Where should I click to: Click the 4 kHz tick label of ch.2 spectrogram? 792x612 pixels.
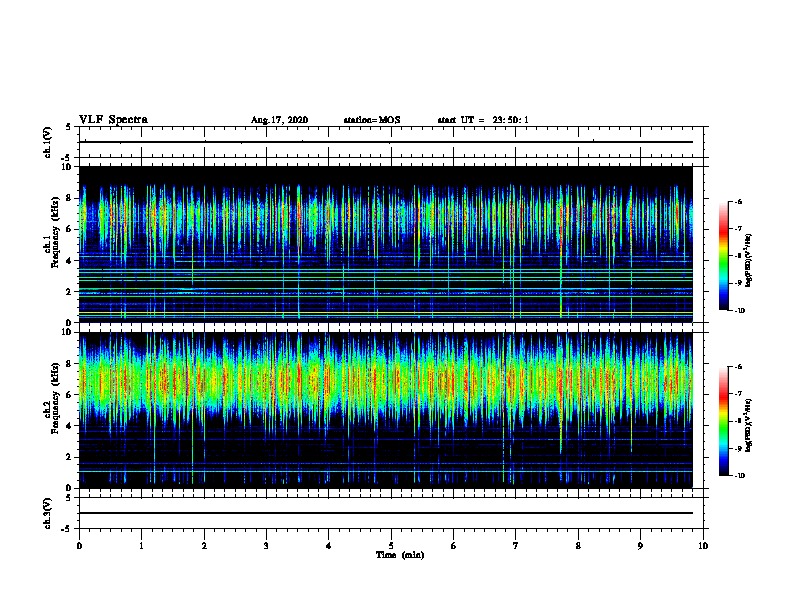coord(70,426)
